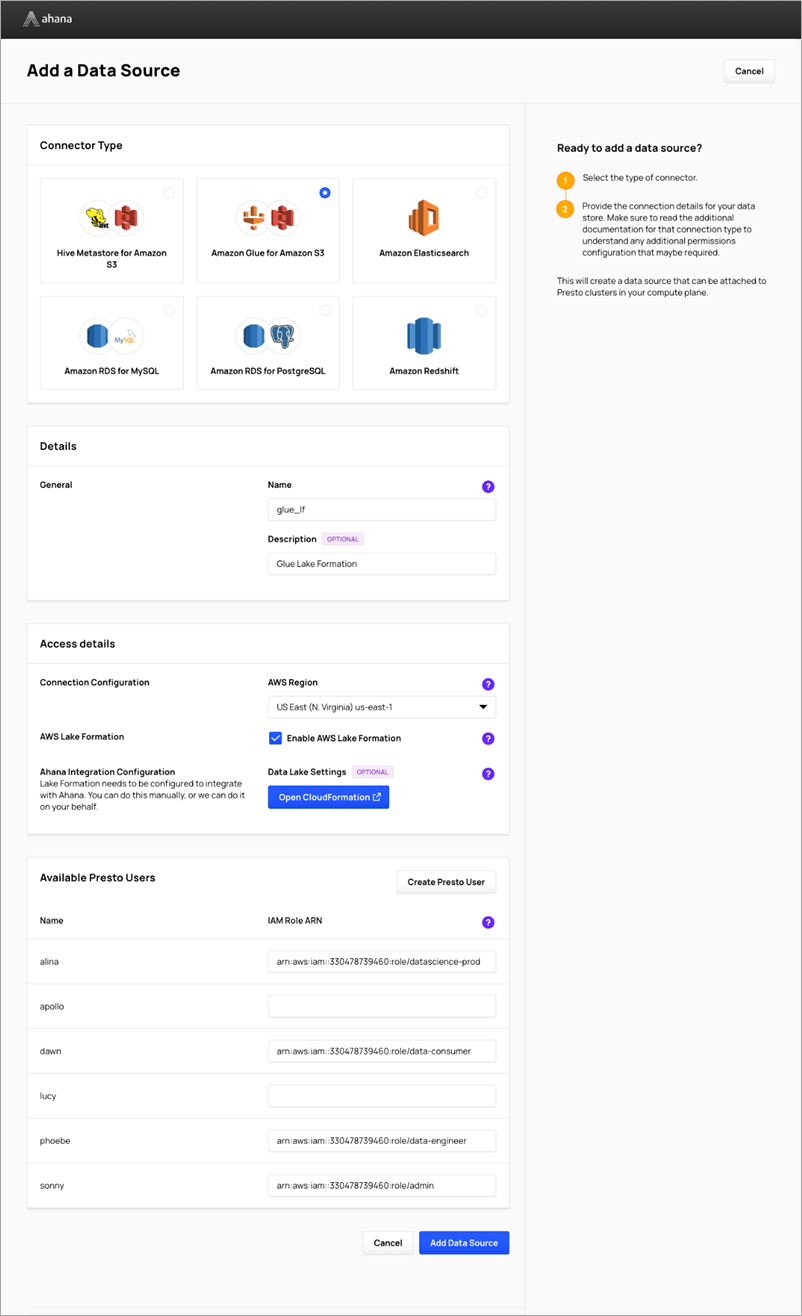The width and height of the screenshot is (802, 1316).
Task: Select Amazon RDS for MySQL radio button
Action: point(168,311)
